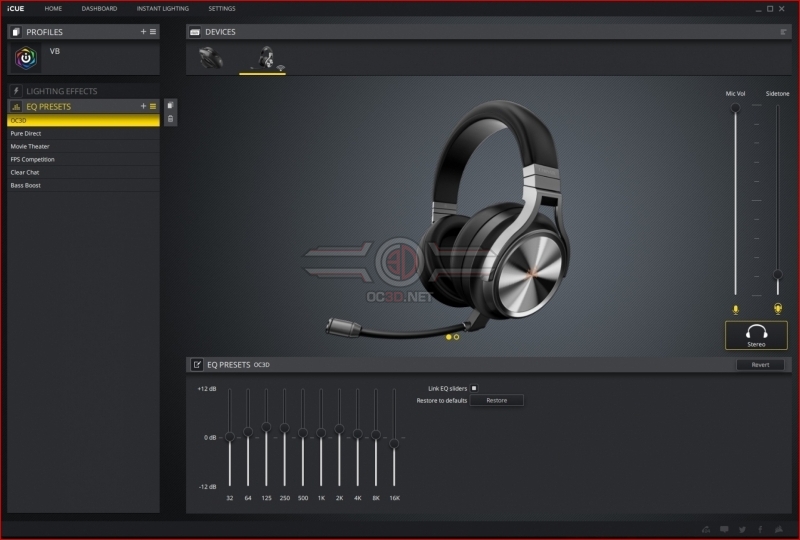The width and height of the screenshot is (800, 540).
Task: Click the Devices panel keyboard icon
Action: [x=195, y=32]
